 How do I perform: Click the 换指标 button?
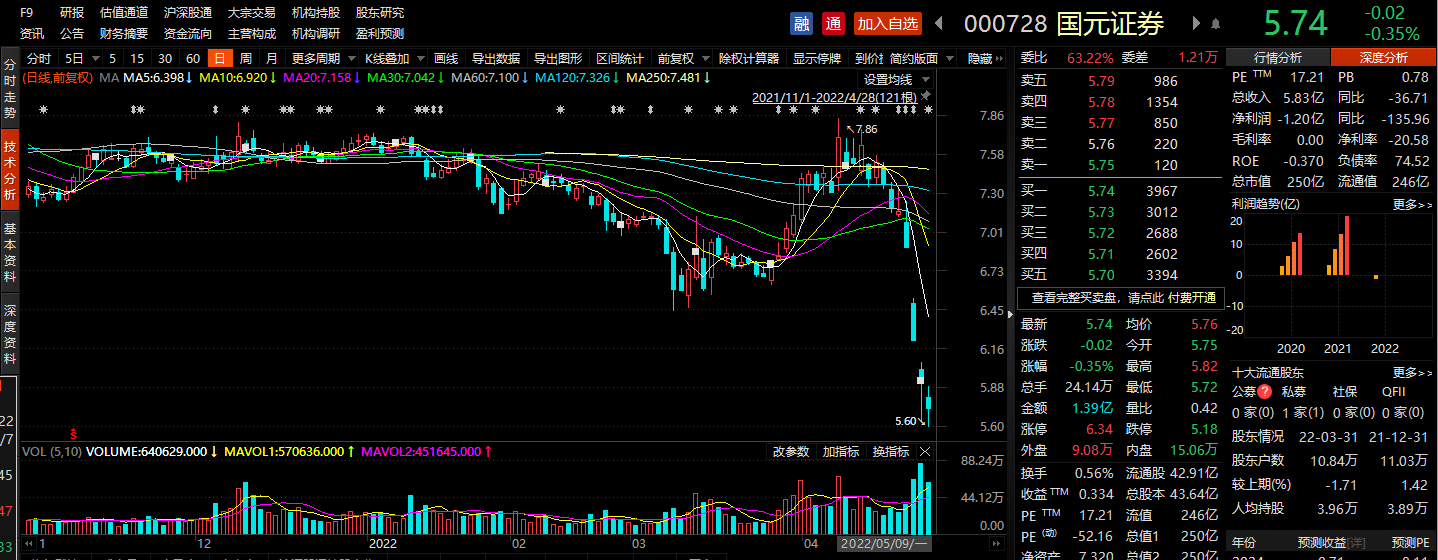pos(891,452)
